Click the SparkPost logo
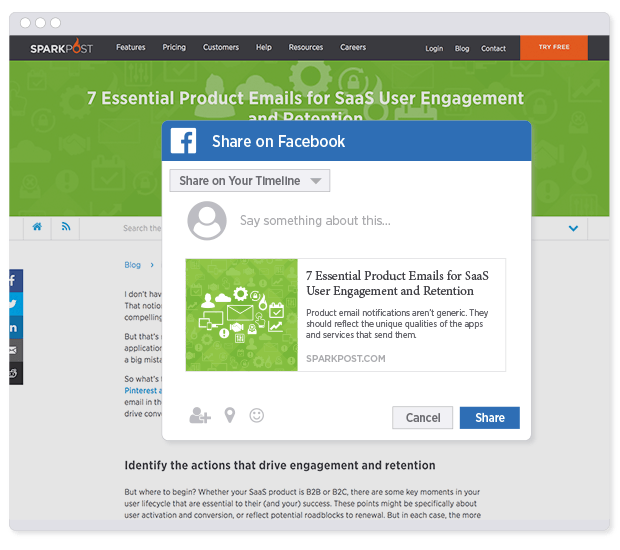The image size is (620, 550). coord(62,47)
